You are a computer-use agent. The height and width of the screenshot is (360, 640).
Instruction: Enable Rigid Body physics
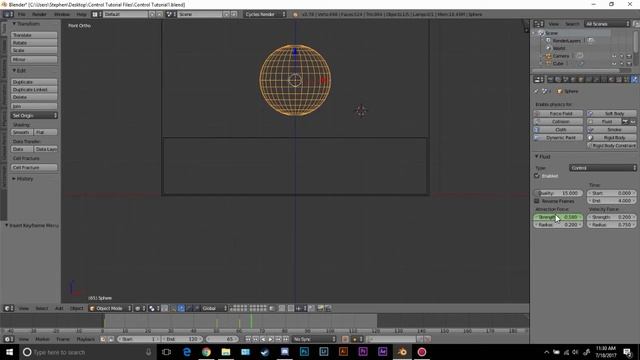[611, 138]
